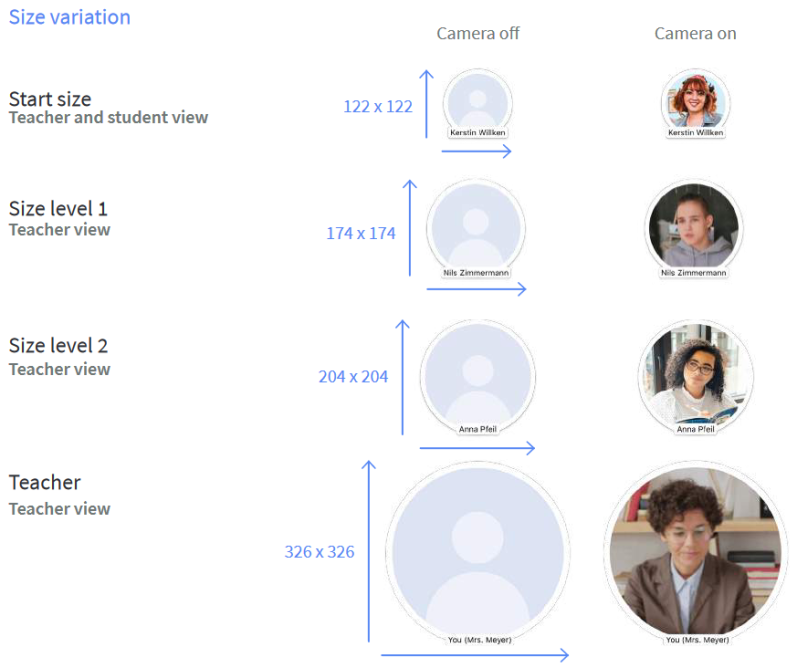This screenshot has height=668, width=797.
Task: Click the 122 x 122 dimension text
Action: click(x=378, y=106)
